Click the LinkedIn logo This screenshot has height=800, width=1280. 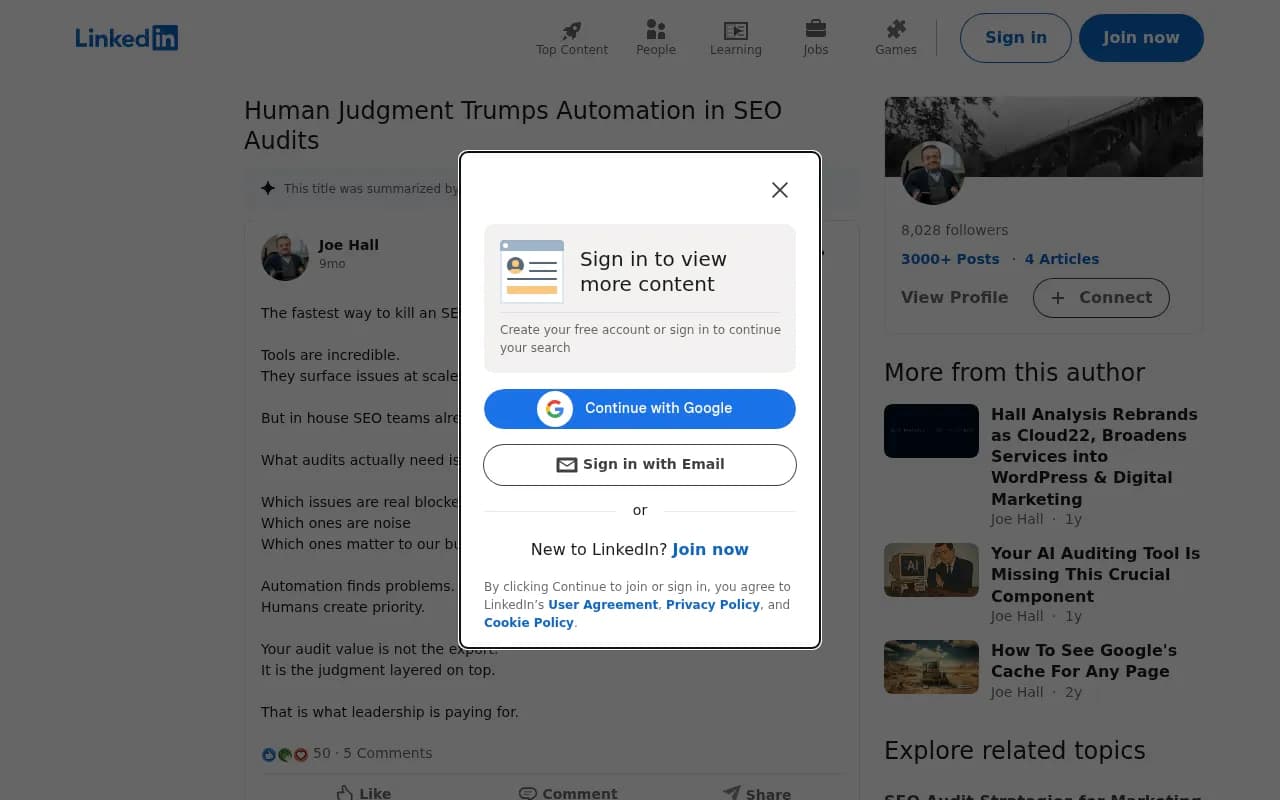point(127,38)
